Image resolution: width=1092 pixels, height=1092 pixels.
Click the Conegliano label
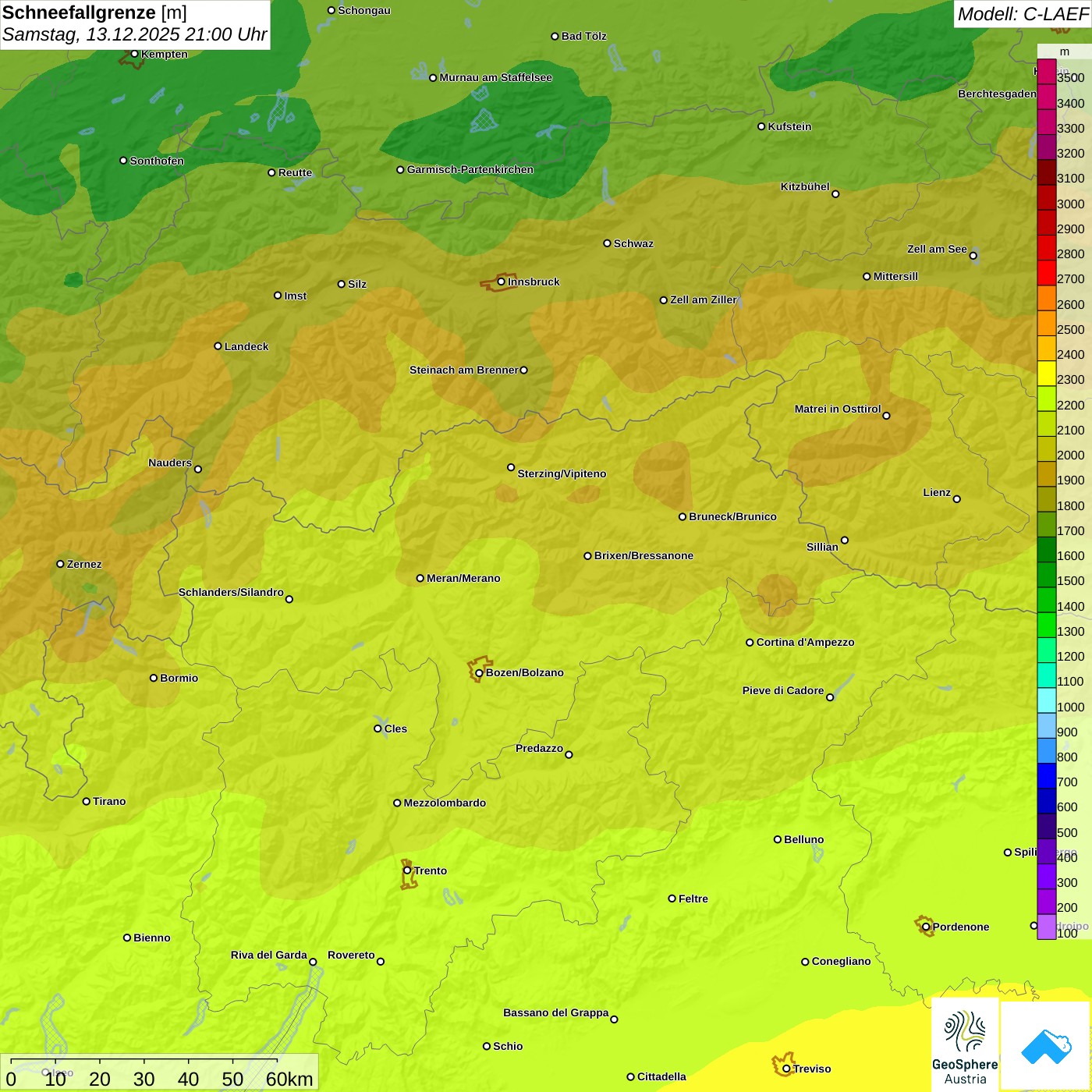click(841, 961)
